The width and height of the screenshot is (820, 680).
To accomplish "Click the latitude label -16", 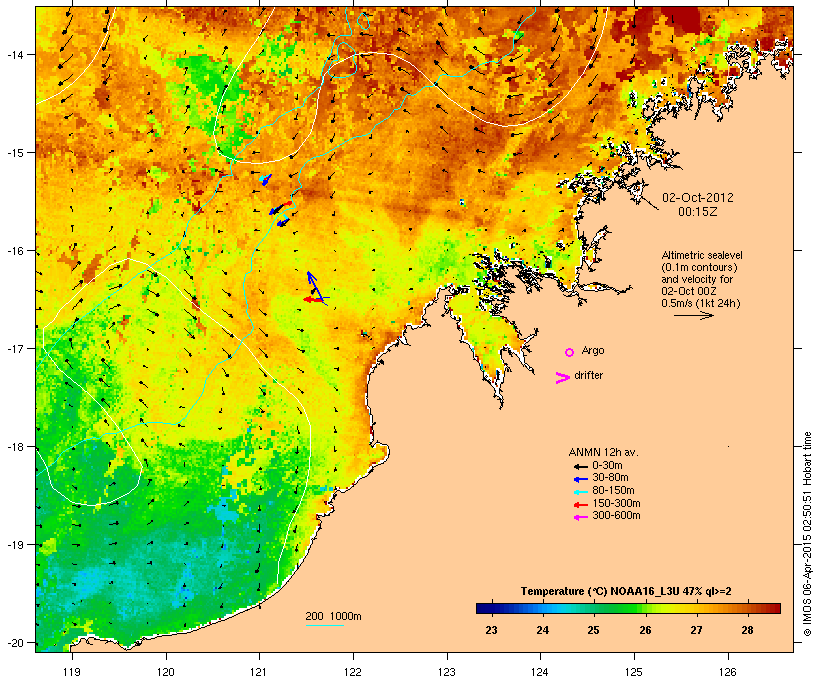I will 15,251.
